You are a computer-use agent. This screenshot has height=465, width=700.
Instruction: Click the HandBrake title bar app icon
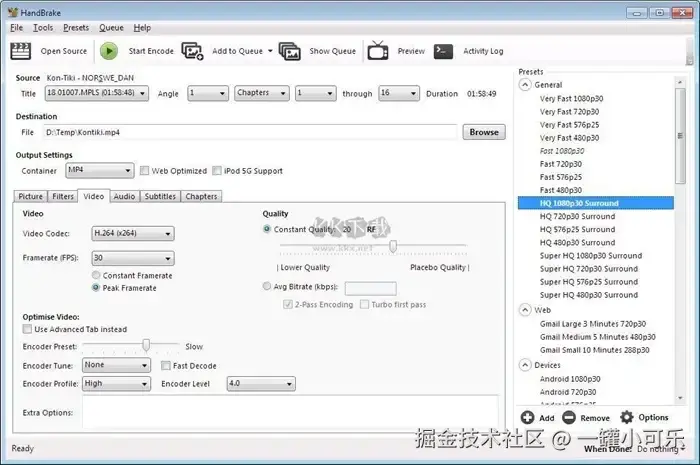coord(13,12)
